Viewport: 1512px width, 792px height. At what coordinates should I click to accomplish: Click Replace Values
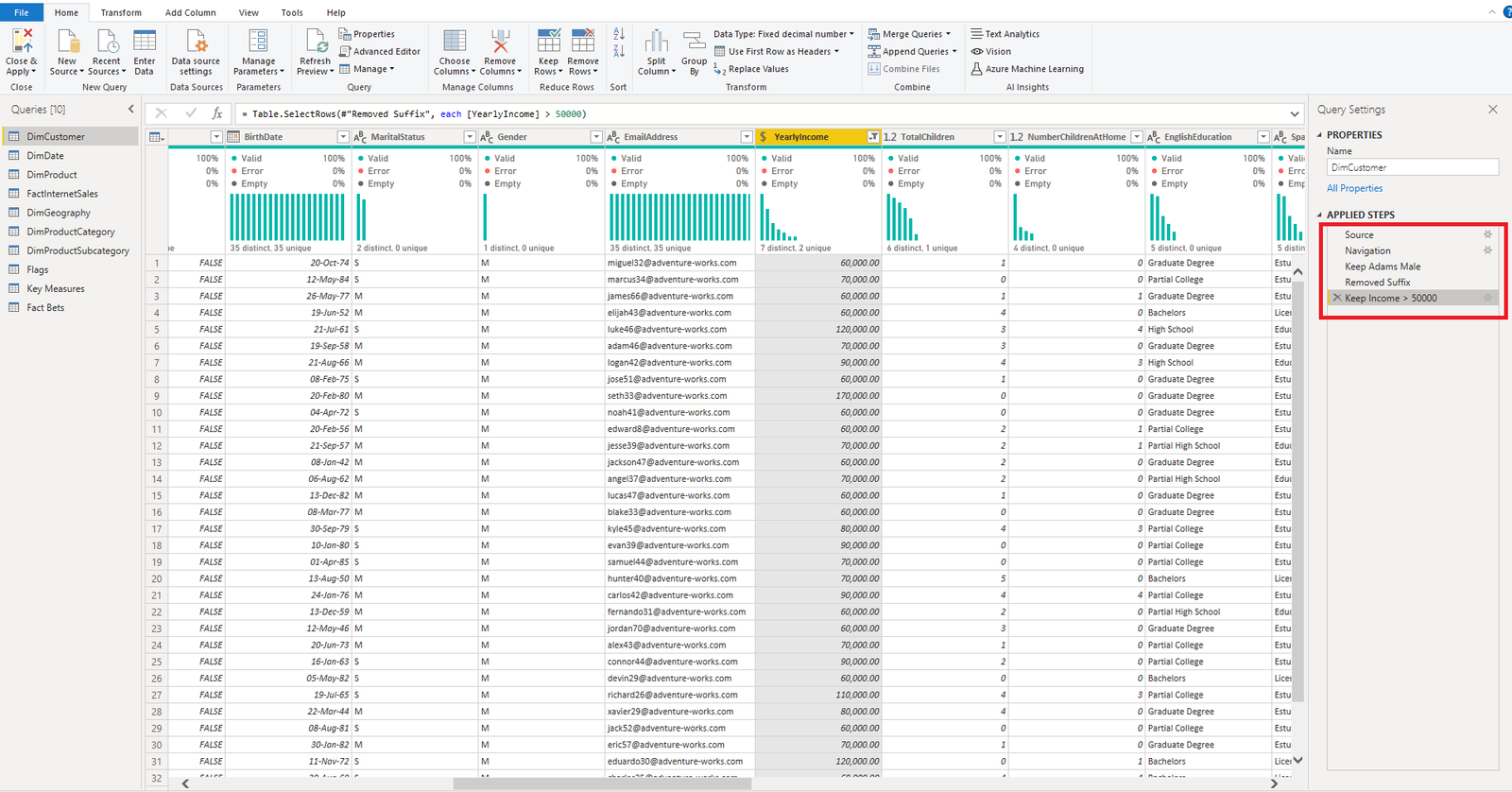click(x=751, y=69)
